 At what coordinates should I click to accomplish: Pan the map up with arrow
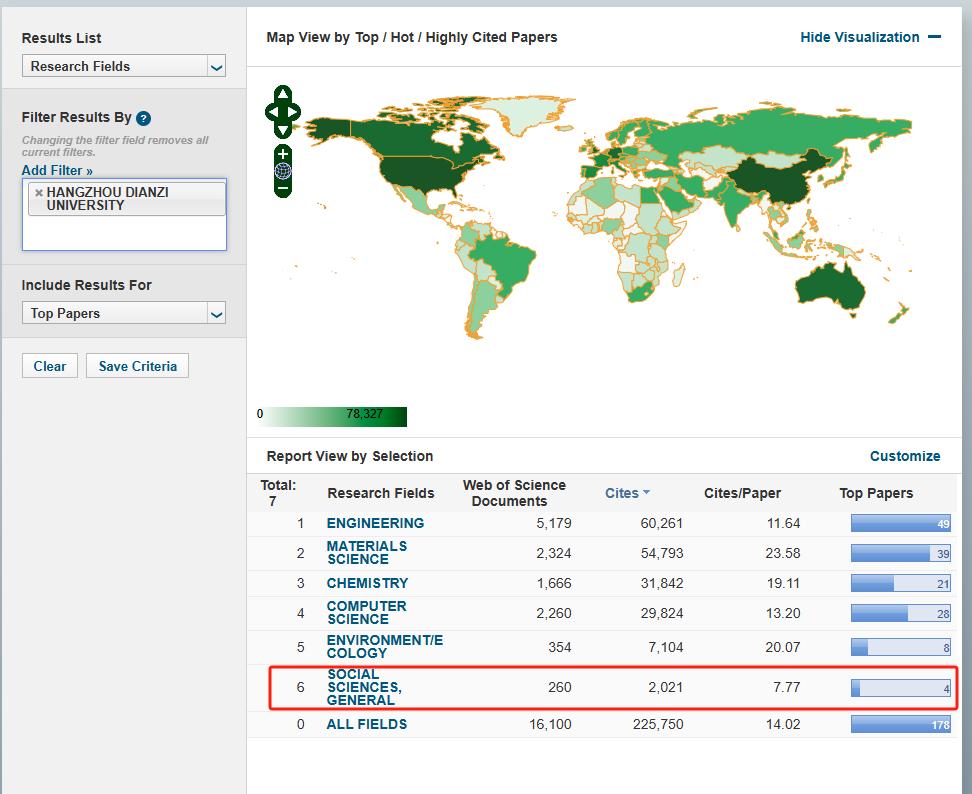point(283,94)
